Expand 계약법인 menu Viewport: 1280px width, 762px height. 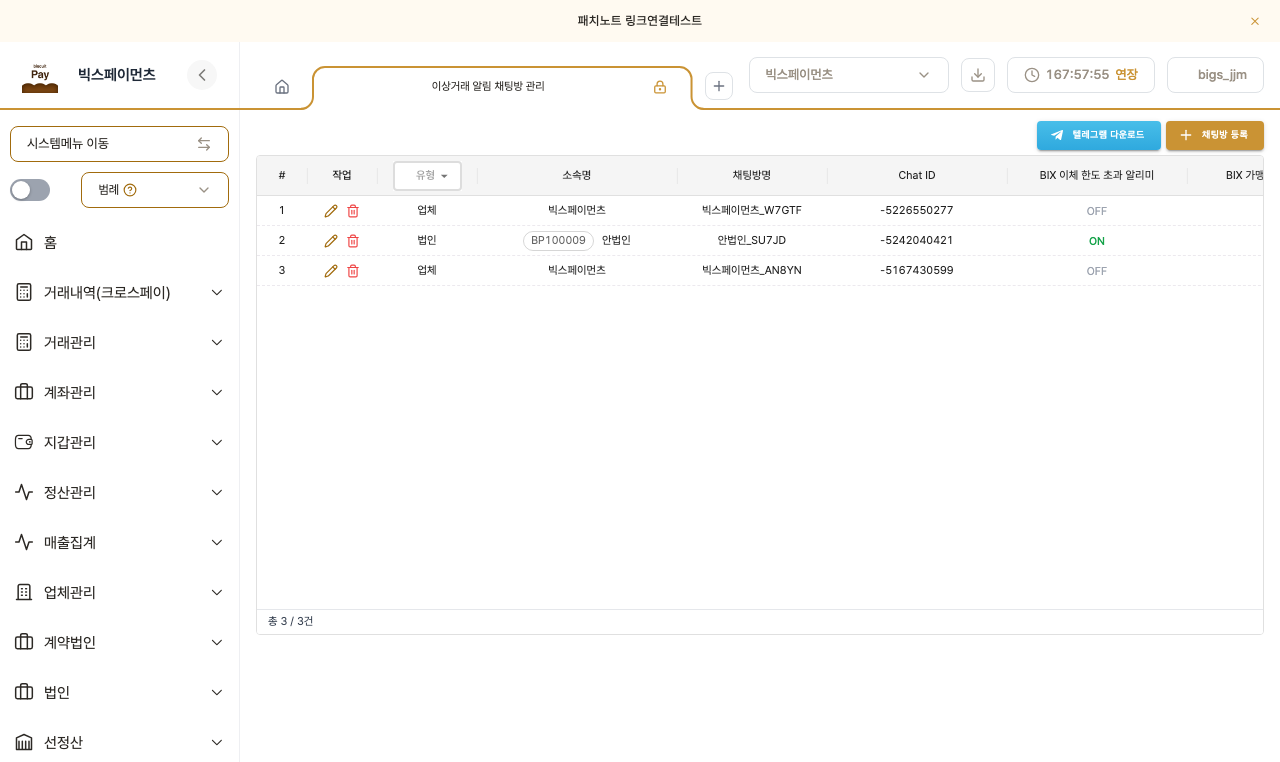pyautogui.click(x=120, y=642)
